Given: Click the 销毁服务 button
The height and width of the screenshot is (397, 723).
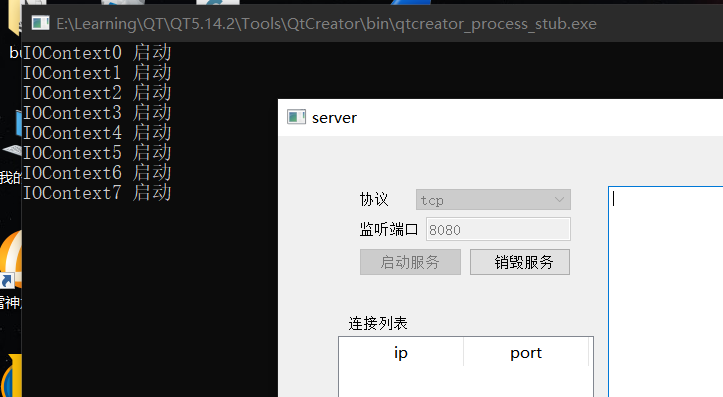Looking at the screenshot, I should 520,262.
